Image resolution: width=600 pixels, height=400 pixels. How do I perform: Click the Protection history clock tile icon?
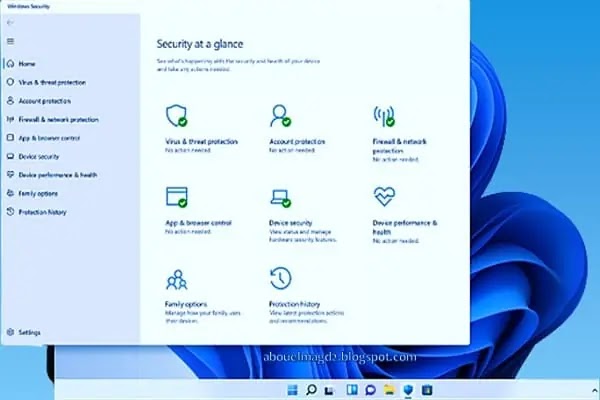280,278
